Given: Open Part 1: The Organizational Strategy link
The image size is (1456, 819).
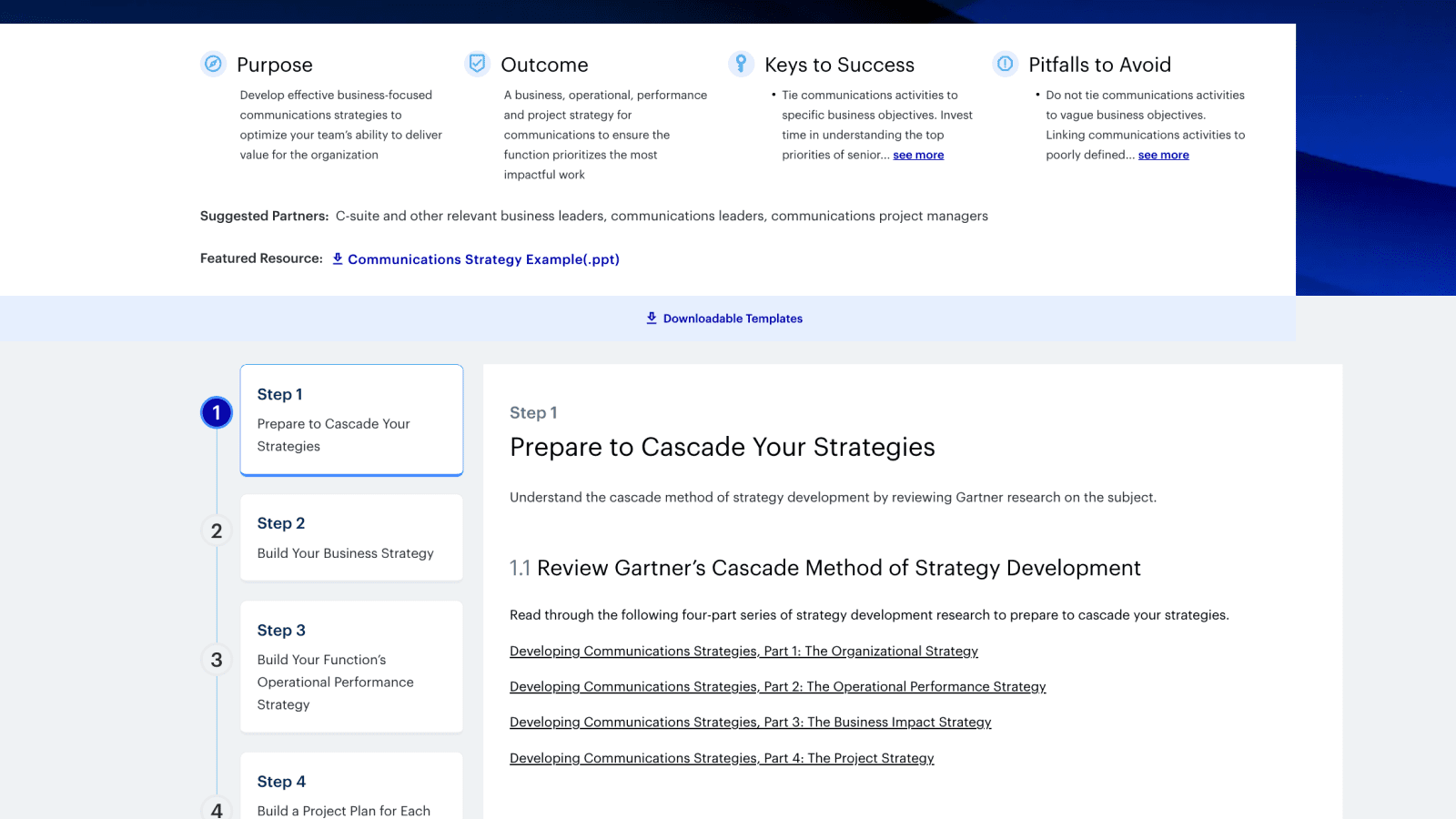Looking at the screenshot, I should coord(743,651).
